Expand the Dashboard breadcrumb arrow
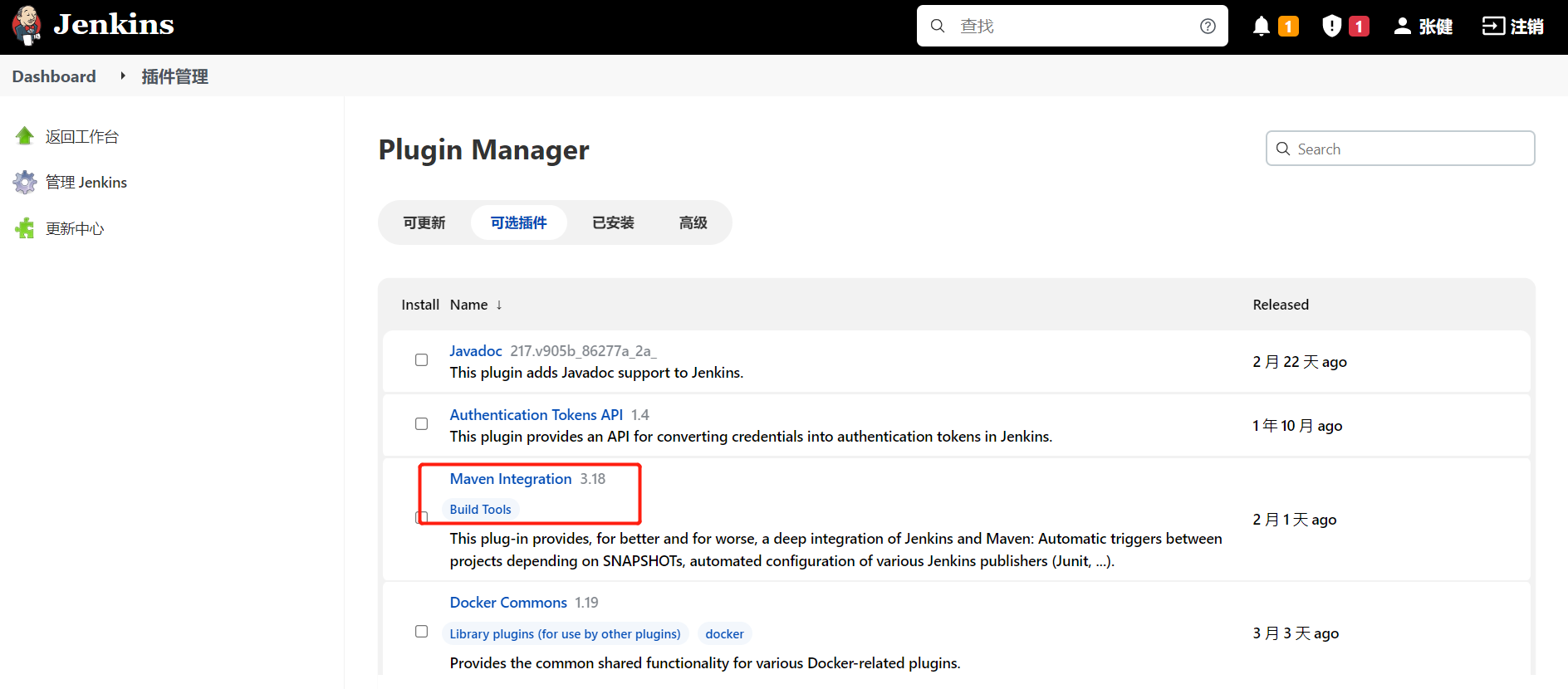 click(123, 76)
